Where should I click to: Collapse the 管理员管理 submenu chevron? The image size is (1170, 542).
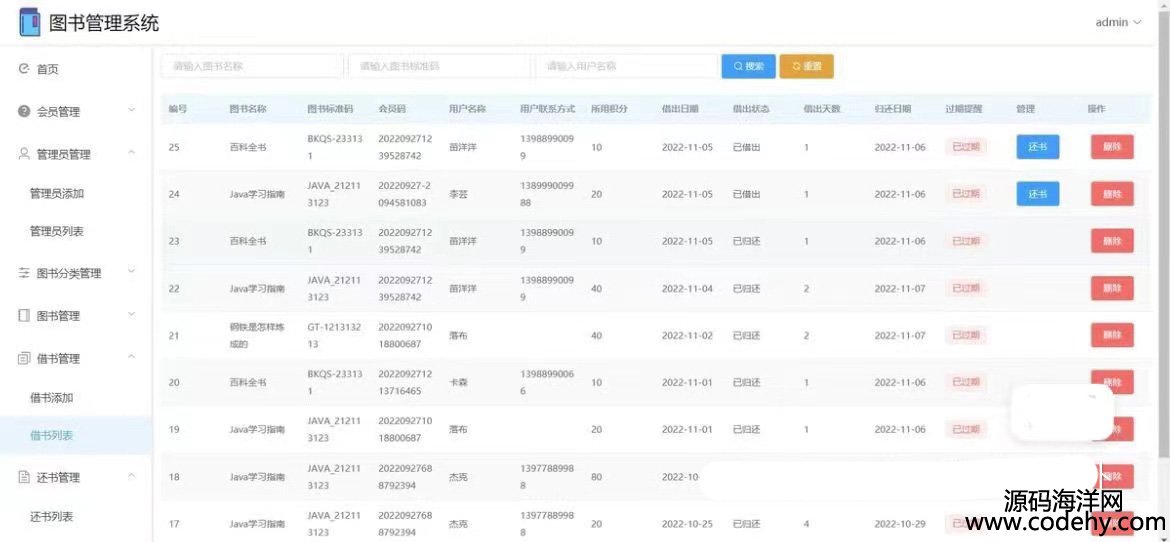[131, 153]
